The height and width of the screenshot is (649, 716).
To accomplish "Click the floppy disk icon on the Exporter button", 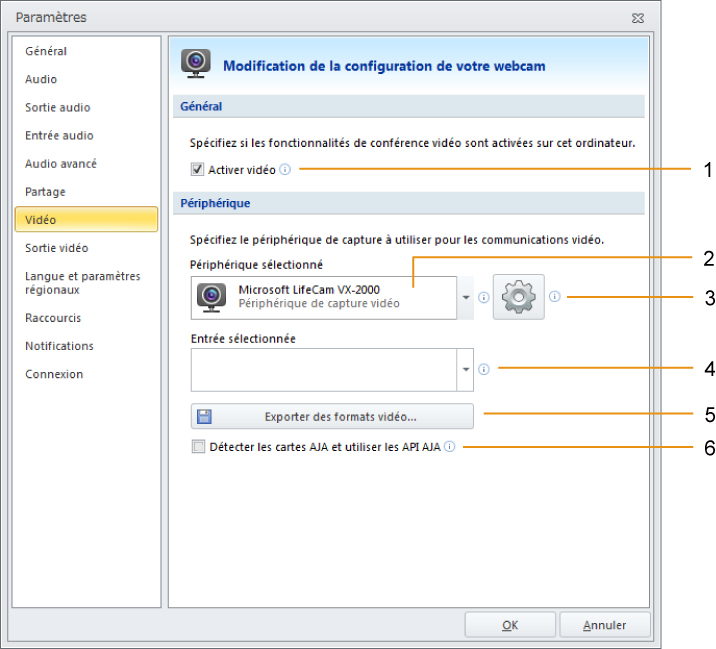I will [x=204, y=417].
